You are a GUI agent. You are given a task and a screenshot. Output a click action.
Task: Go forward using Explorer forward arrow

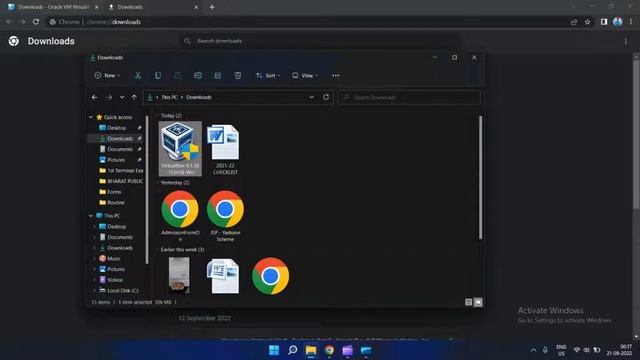(109, 98)
